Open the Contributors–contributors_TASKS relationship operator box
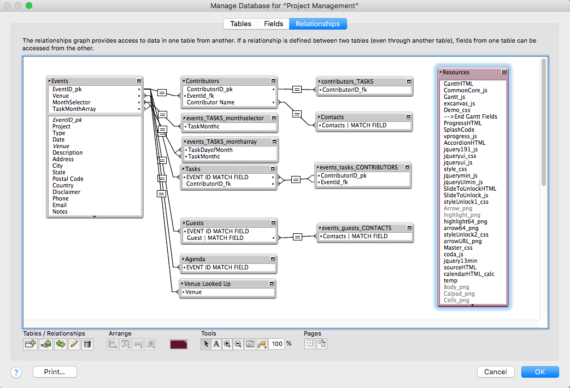Viewport: 570px width, 388px height. (x=297, y=89)
